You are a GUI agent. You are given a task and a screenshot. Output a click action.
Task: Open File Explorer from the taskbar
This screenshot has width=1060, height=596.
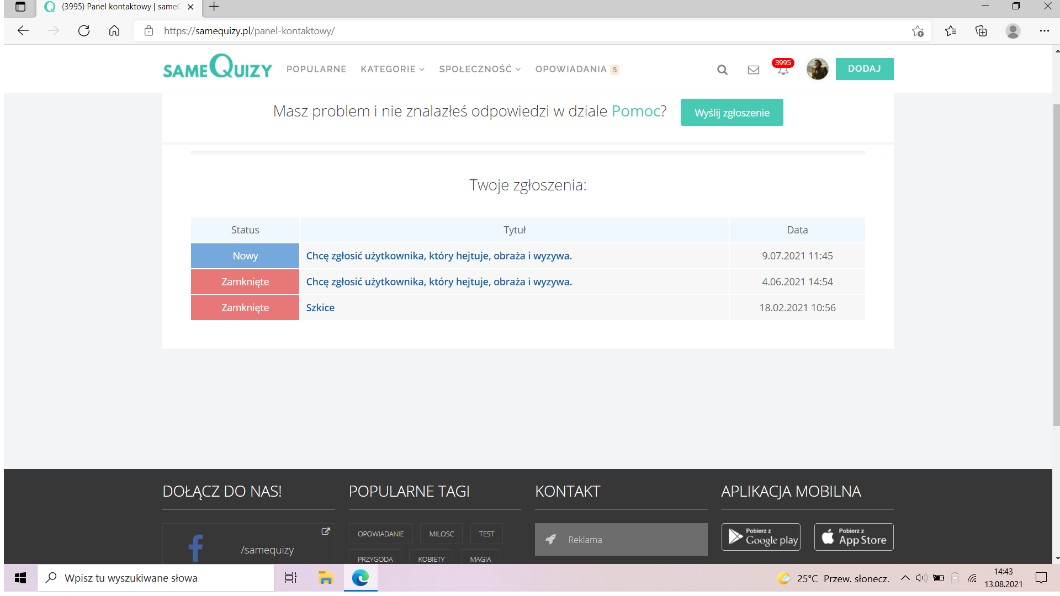click(x=325, y=578)
